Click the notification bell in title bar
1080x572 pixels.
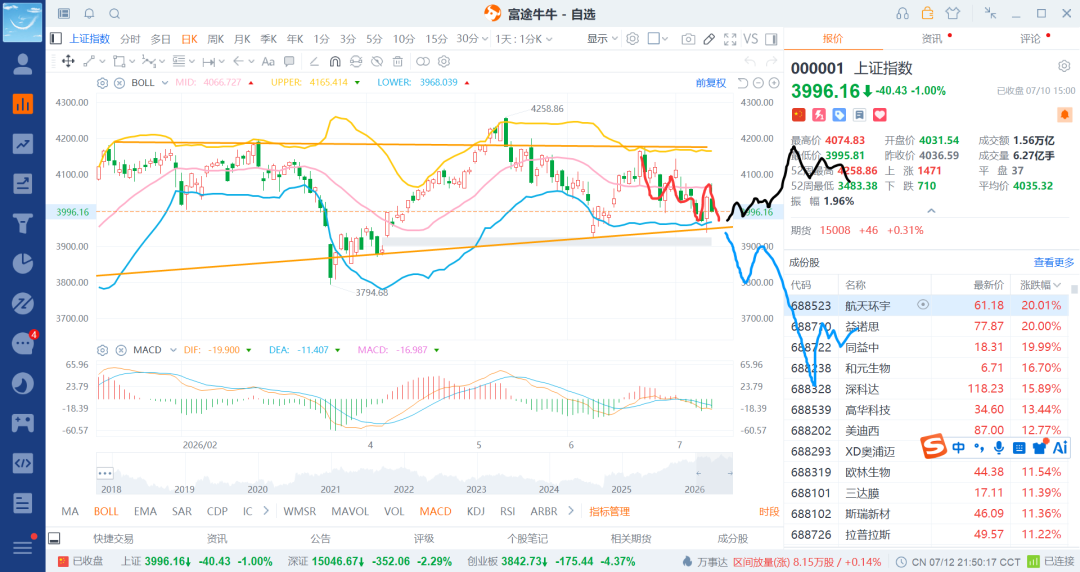pyautogui.click(x=90, y=14)
